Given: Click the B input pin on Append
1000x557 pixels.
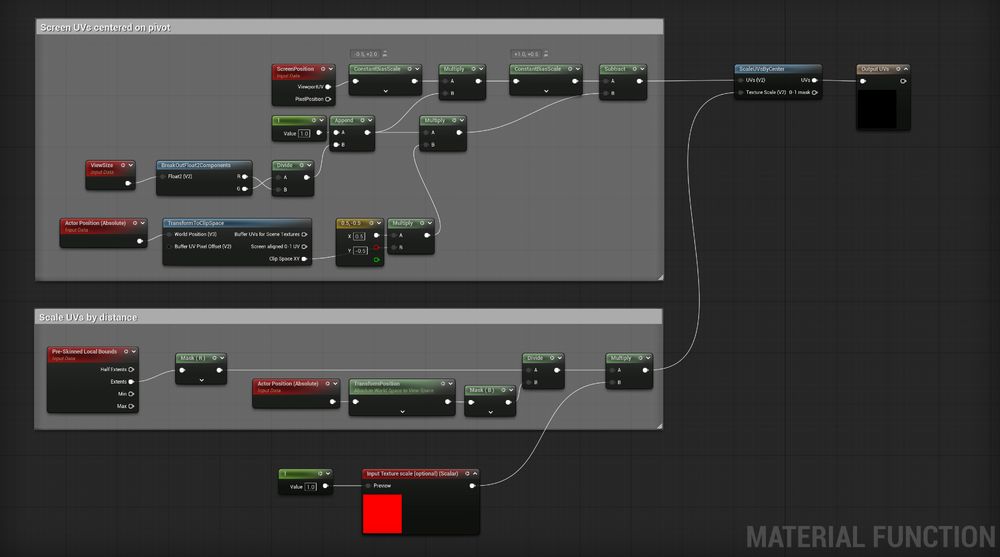Looking at the screenshot, I should [x=336, y=145].
